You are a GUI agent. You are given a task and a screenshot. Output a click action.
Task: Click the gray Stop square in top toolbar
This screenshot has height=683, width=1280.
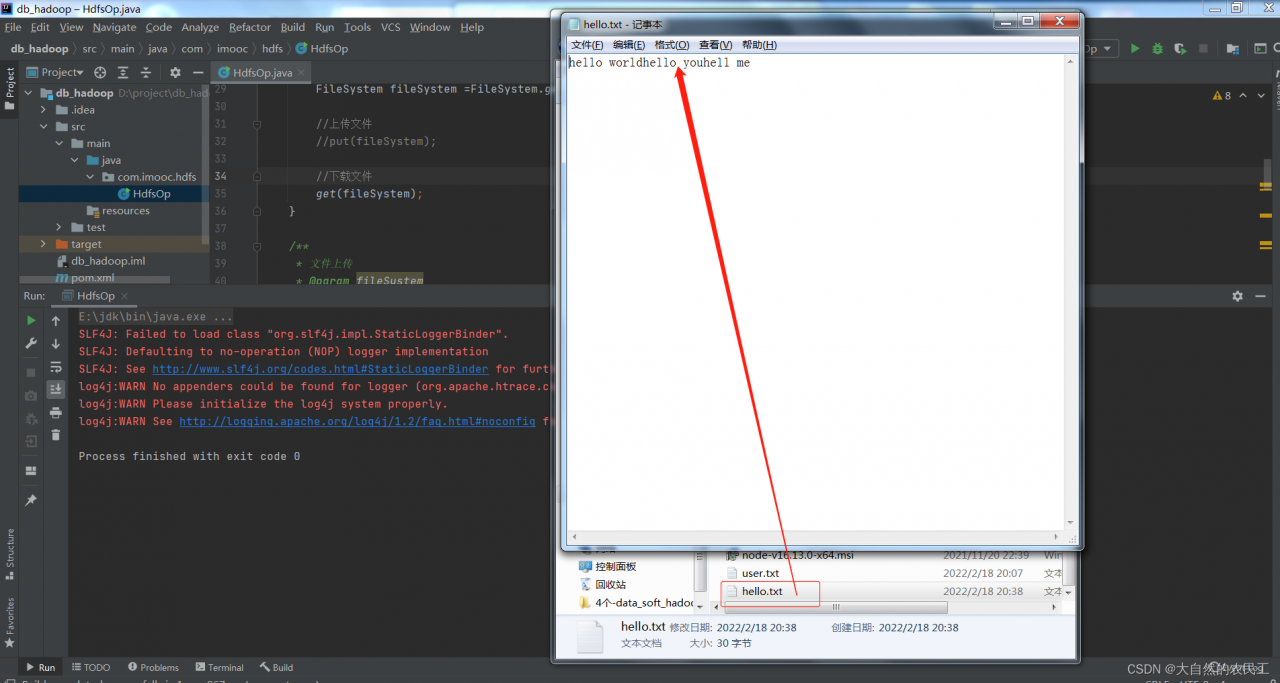pos(1204,48)
